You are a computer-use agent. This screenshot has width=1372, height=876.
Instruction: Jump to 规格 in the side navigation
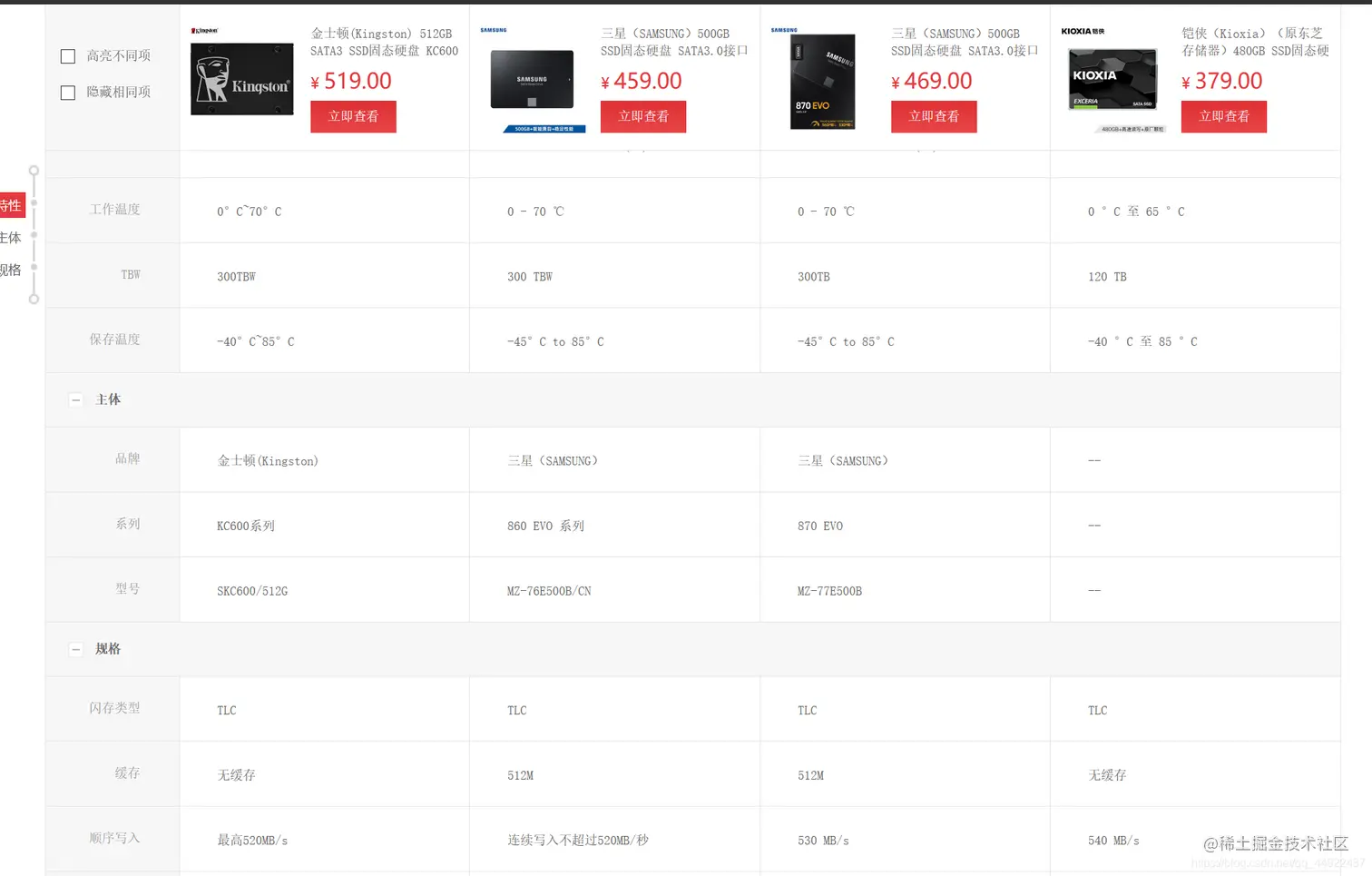(x=11, y=270)
